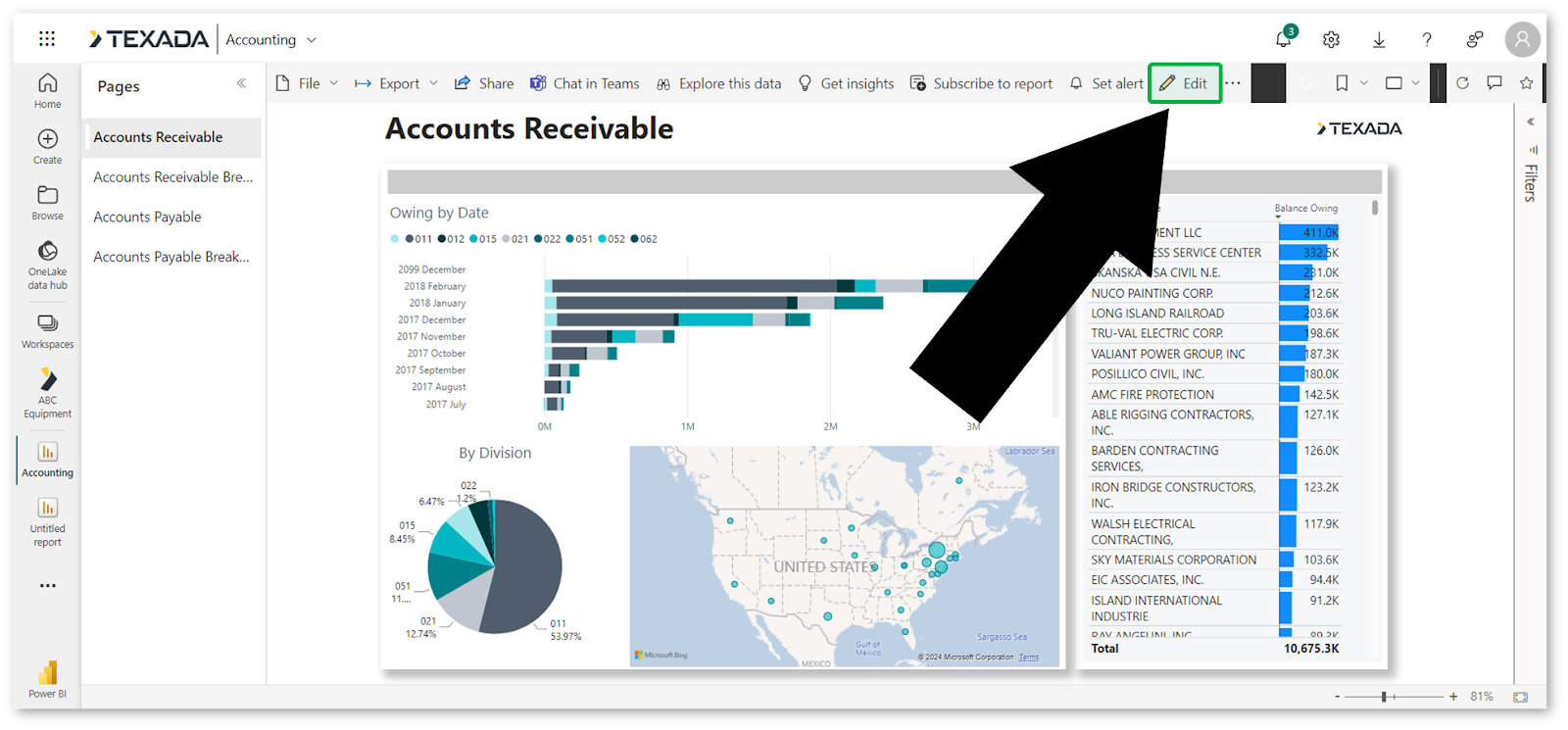1568x730 pixels.
Task: Click the bookmark icon in toolbar
Action: [1342, 83]
